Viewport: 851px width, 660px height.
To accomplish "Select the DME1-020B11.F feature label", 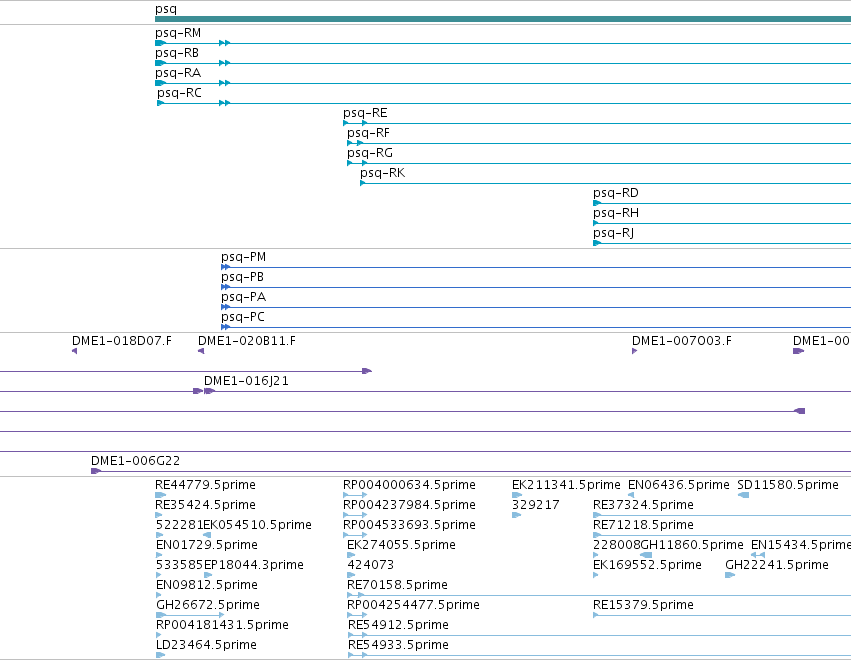I will tap(246, 341).
